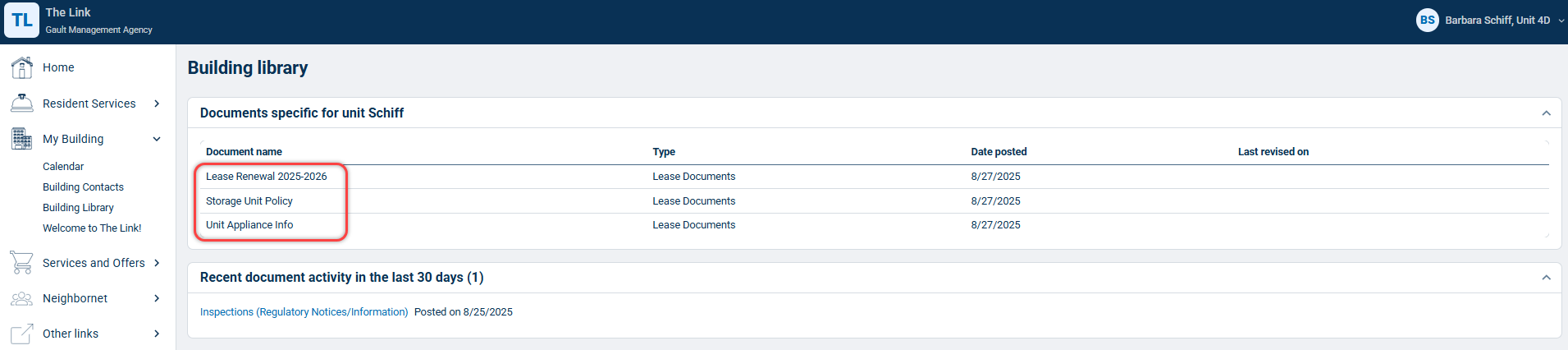The image size is (1568, 350).
Task: Expand the Resident Services submenu chevron
Action: (x=157, y=104)
